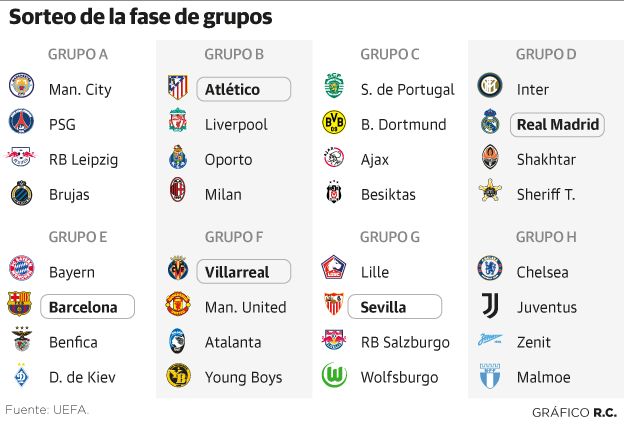Click the highlighted Villarreal label
Image resolution: width=624 pixels, height=431 pixels.
click(244, 271)
